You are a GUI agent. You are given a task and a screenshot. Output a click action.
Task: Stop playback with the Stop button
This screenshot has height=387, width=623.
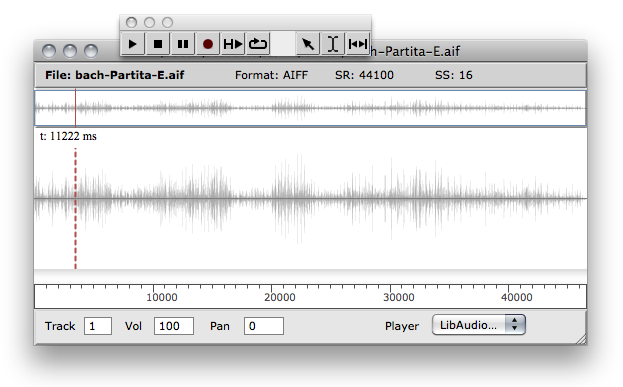158,44
